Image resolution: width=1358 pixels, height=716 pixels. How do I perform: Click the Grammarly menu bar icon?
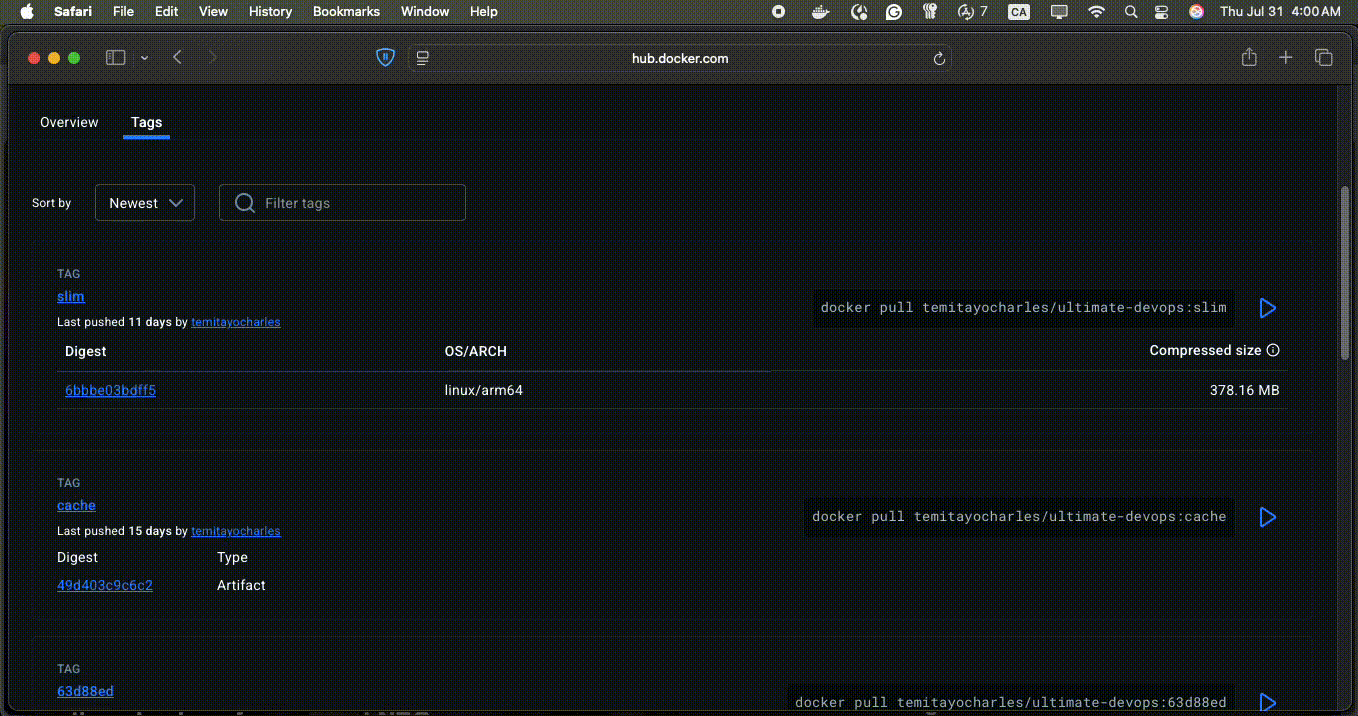(x=894, y=12)
